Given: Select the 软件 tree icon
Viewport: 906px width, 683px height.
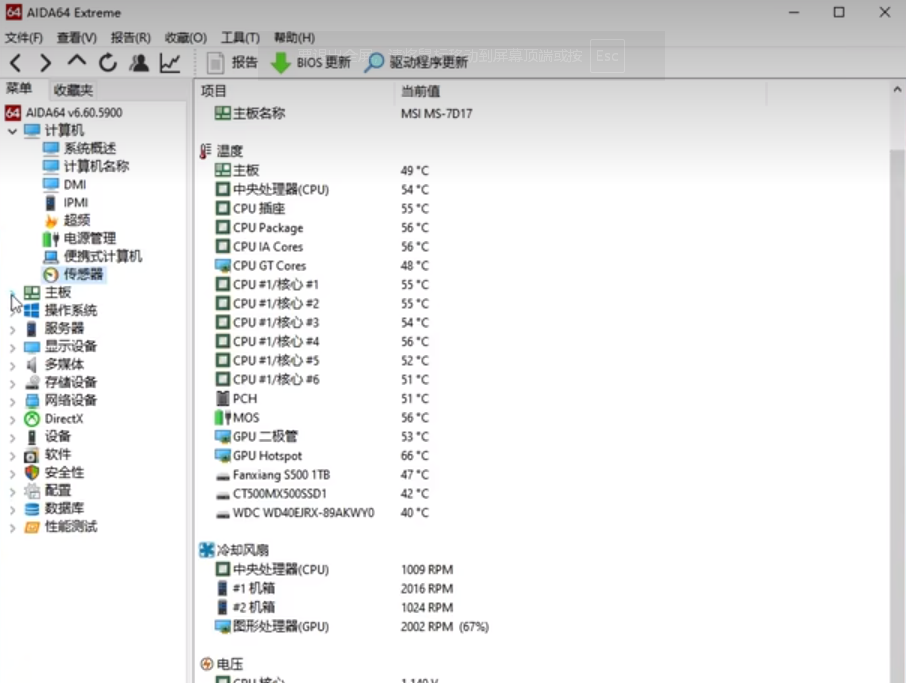Looking at the screenshot, I should 32,455.
